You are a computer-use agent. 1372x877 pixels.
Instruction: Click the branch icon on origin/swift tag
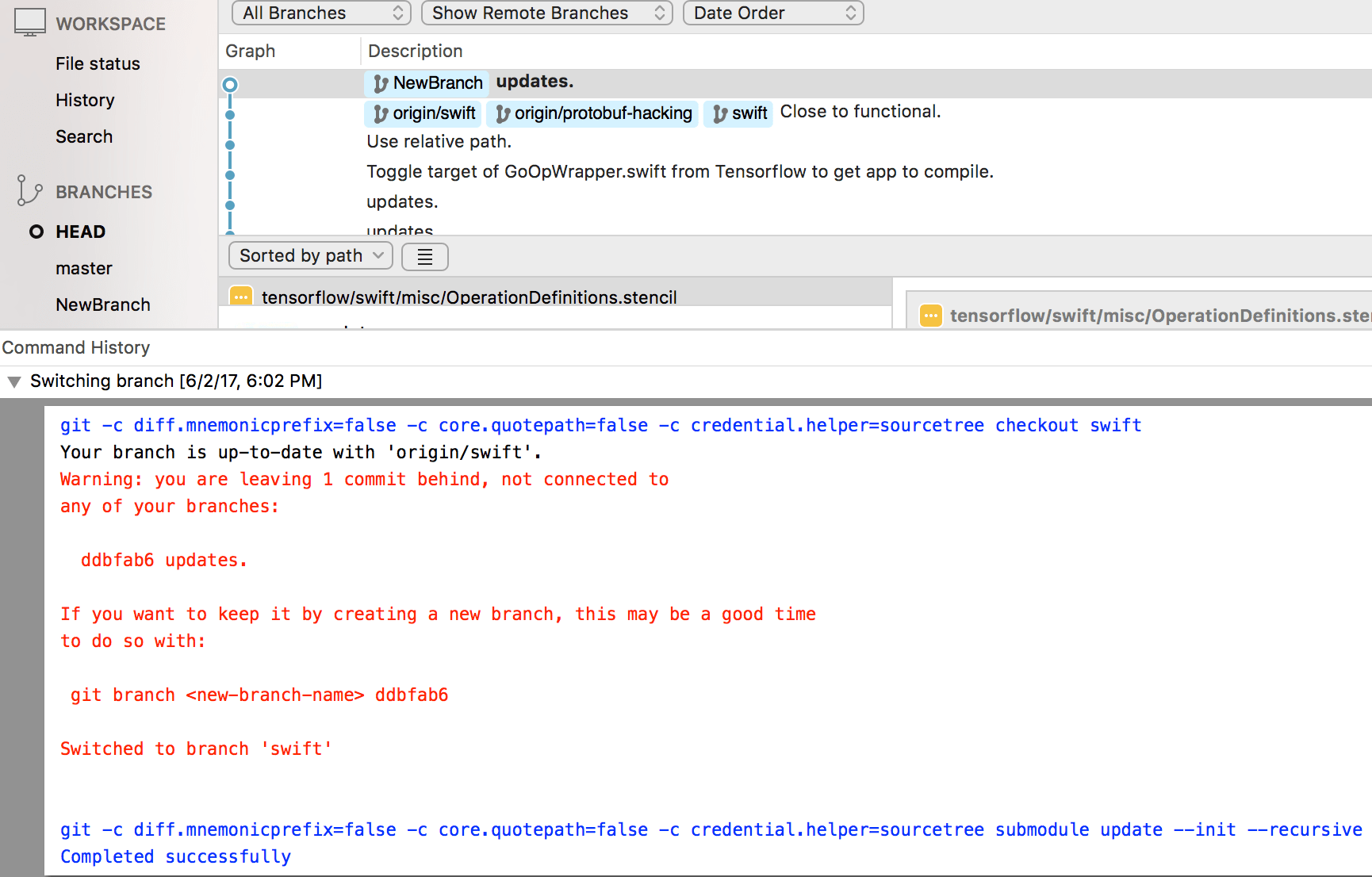(381, 114)
